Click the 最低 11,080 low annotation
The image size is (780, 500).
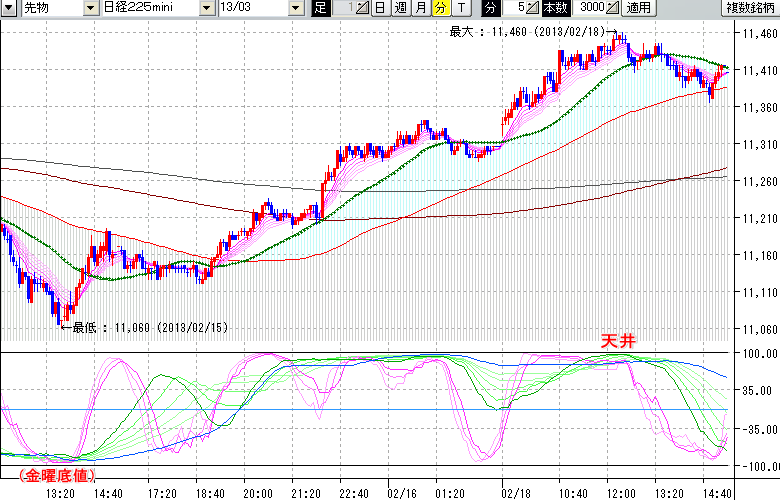click(x=138, y=327)
